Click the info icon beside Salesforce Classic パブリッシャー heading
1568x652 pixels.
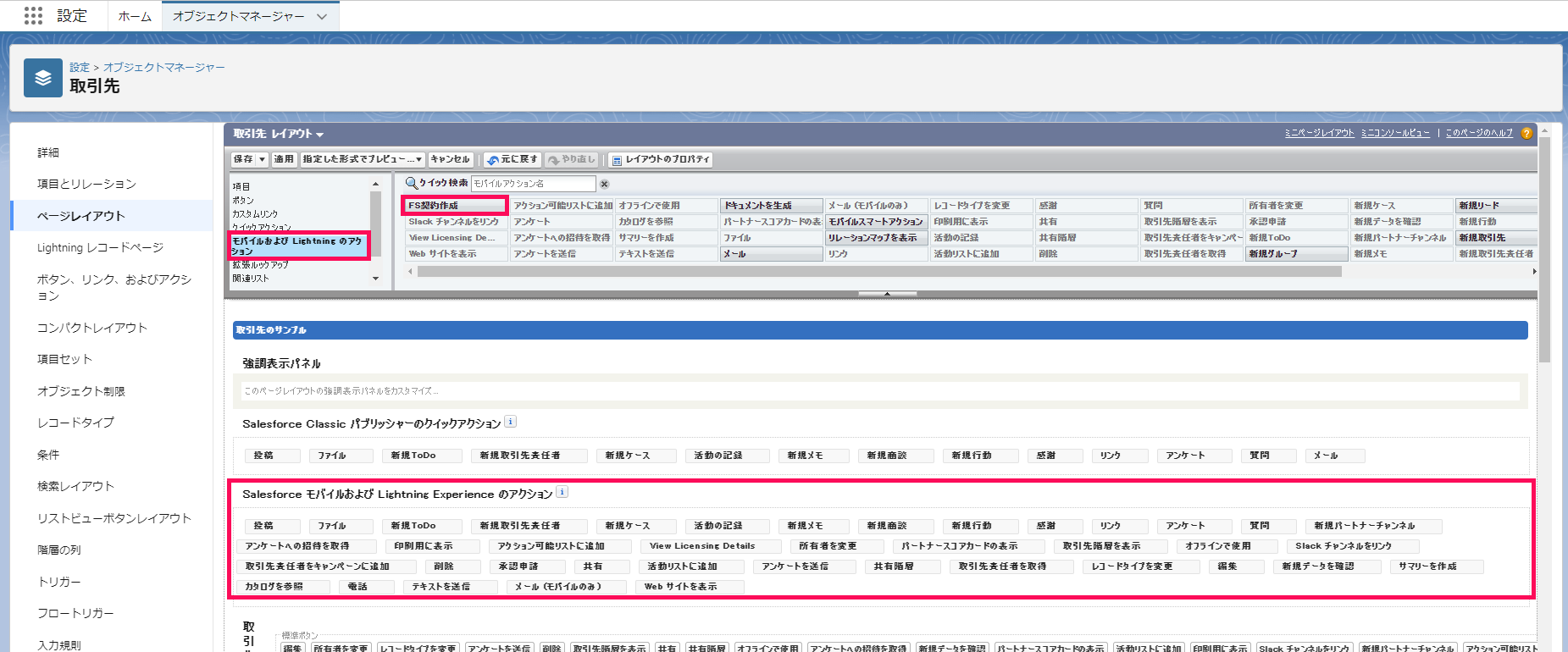pos(511,422)
